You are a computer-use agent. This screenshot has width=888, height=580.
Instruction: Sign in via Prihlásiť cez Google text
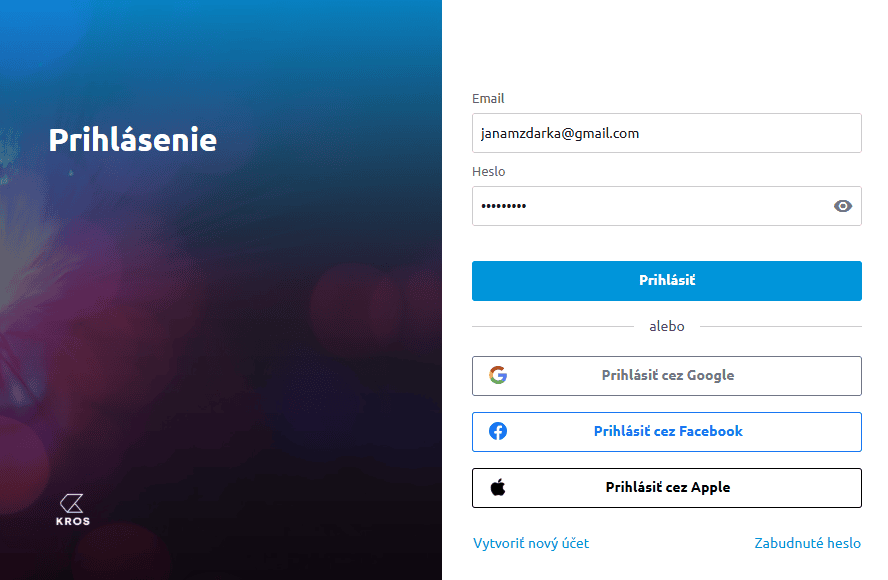[668, 376]
